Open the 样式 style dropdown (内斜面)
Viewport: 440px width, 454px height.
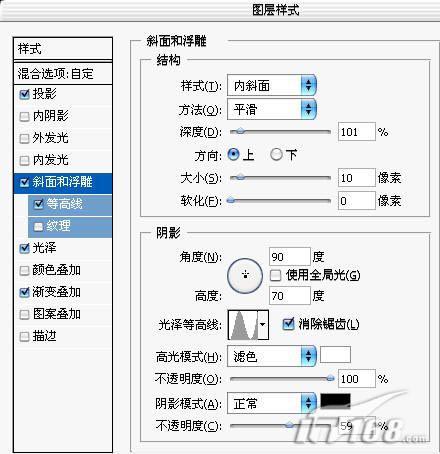[272, 86]
